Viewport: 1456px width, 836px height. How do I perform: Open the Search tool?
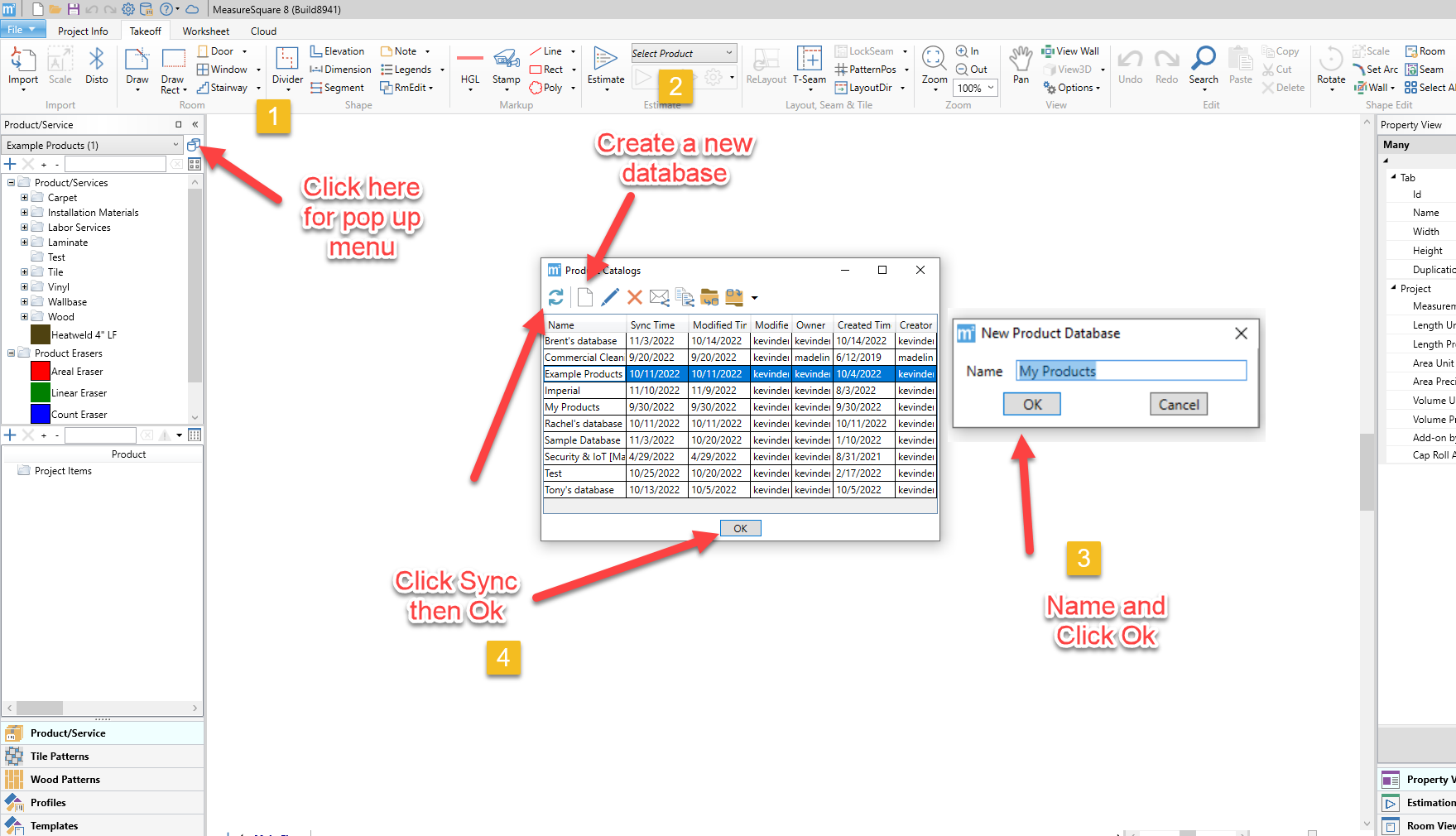[1204, 66]
